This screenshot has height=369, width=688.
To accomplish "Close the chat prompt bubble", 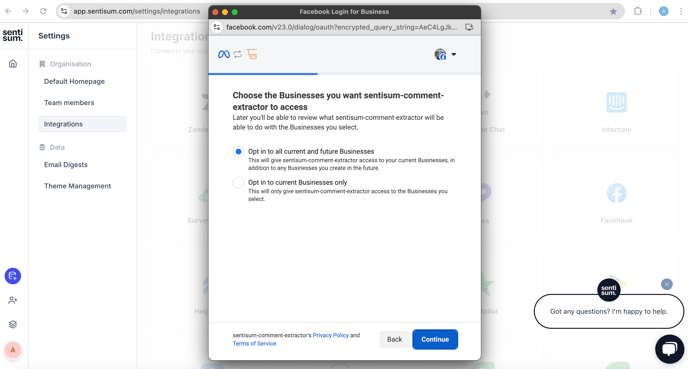I will coord(666,284).
